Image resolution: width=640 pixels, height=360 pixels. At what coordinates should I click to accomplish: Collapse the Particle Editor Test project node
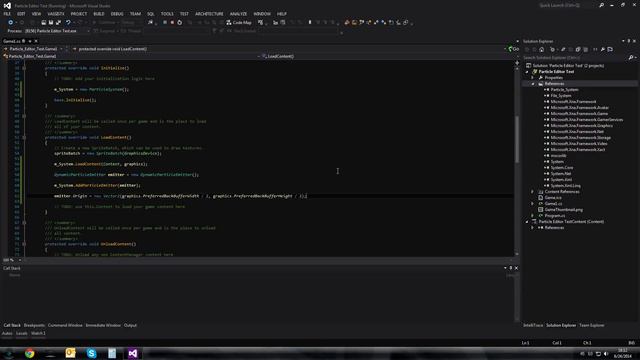pyautogui.click(x=527, y=72)
